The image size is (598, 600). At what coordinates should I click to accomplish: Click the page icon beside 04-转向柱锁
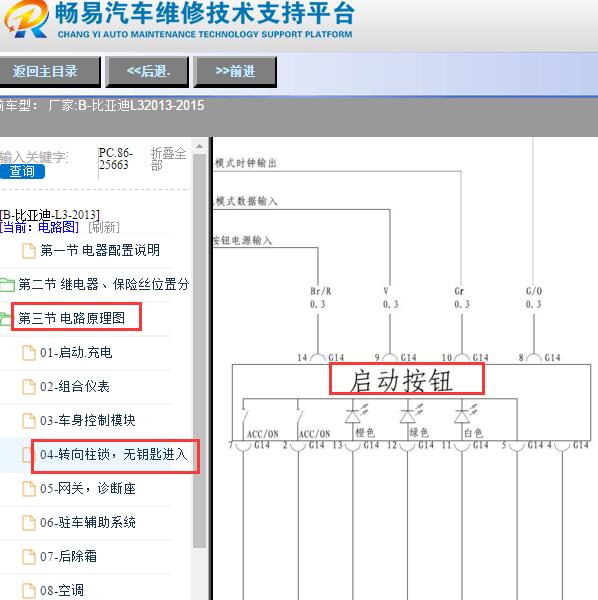click(x=27, y=455)
